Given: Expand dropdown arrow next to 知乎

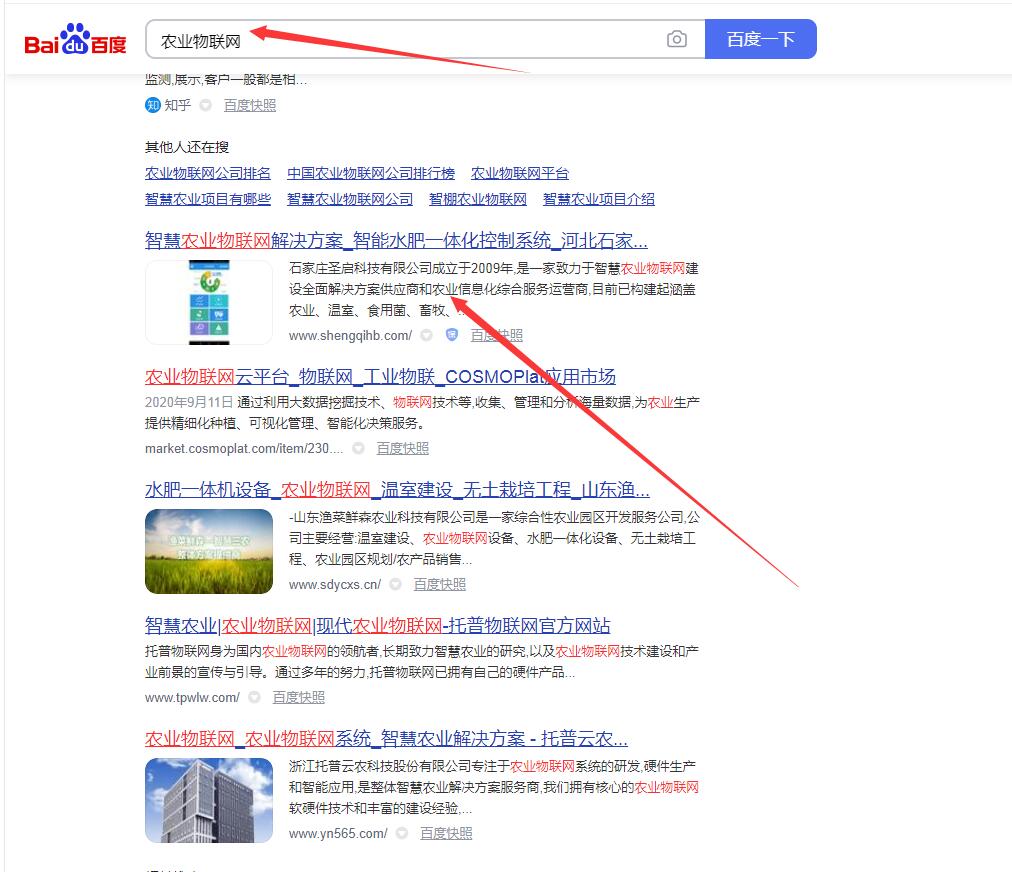Looking at the screenshot, I should click(205, 105).
